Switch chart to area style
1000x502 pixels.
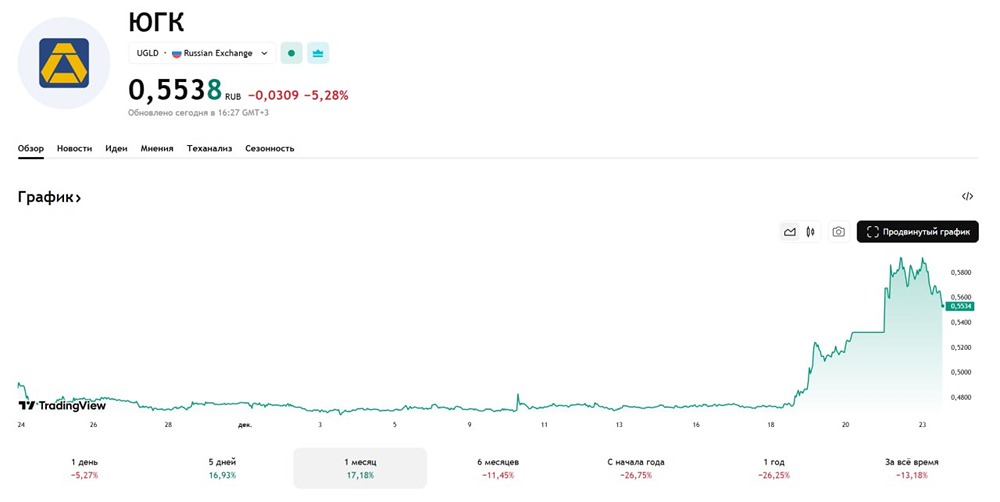click(790, 232)
